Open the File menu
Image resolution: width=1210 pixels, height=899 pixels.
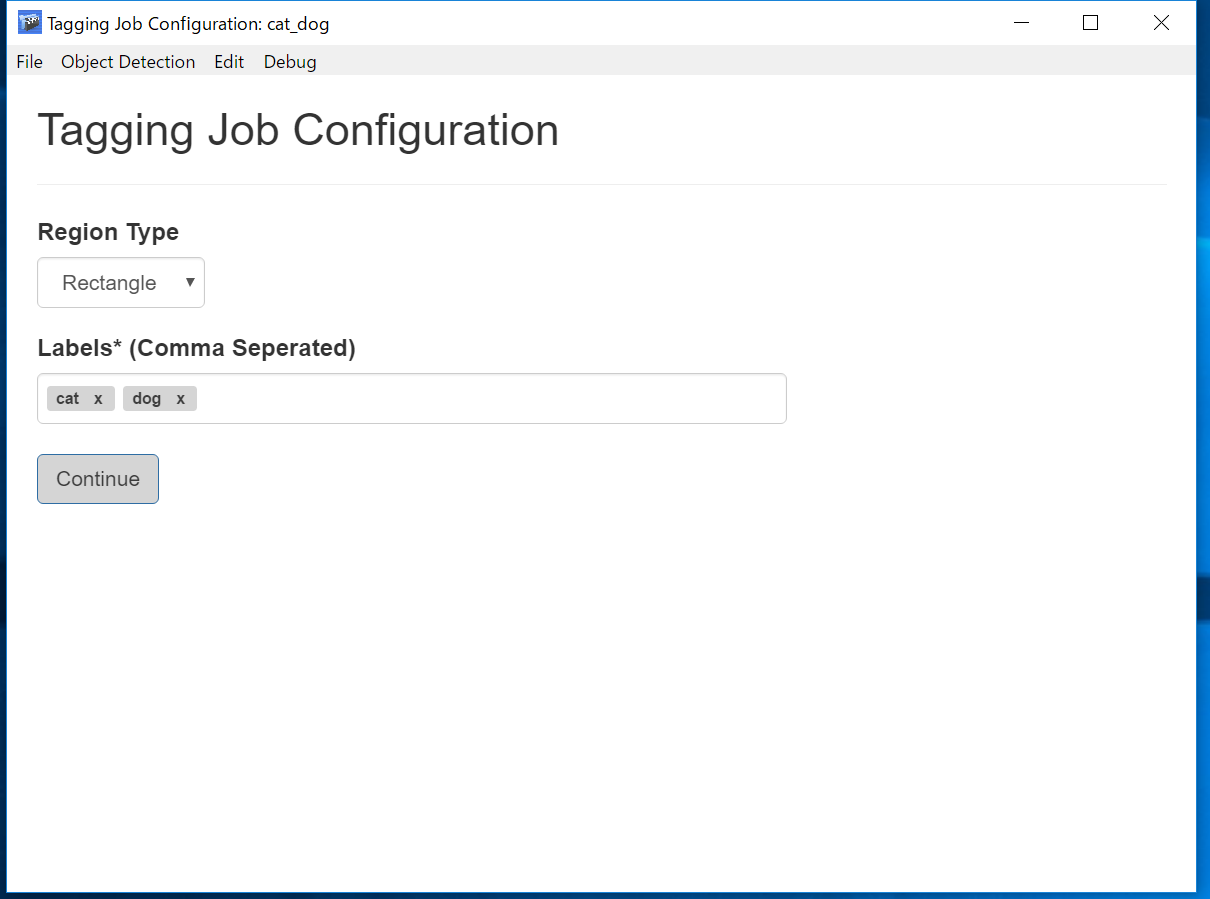(x=30, y=62)
